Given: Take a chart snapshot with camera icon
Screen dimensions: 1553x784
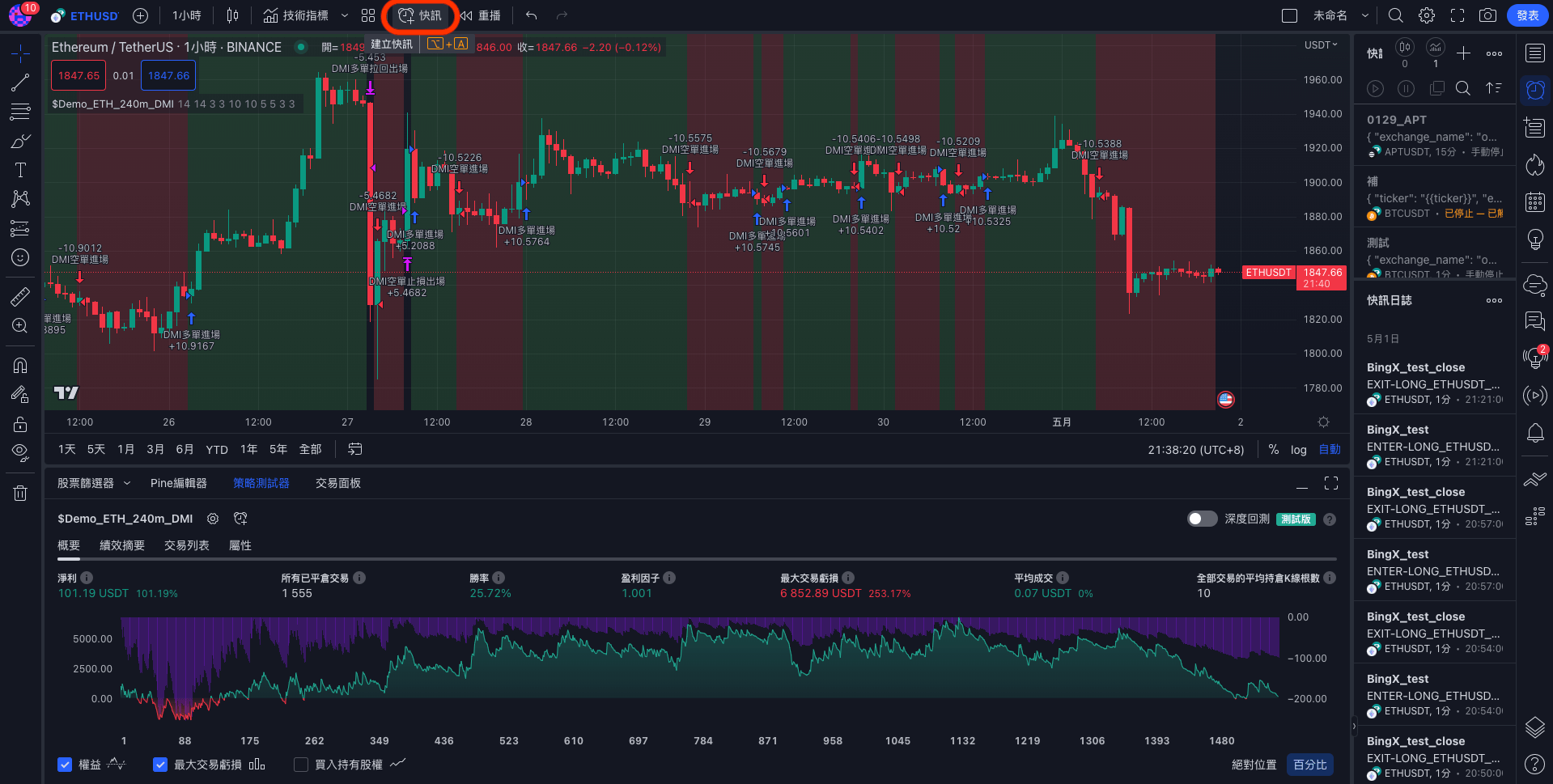Looking at the screenshot, I should pyautogui.click(x=1487, y=15).
